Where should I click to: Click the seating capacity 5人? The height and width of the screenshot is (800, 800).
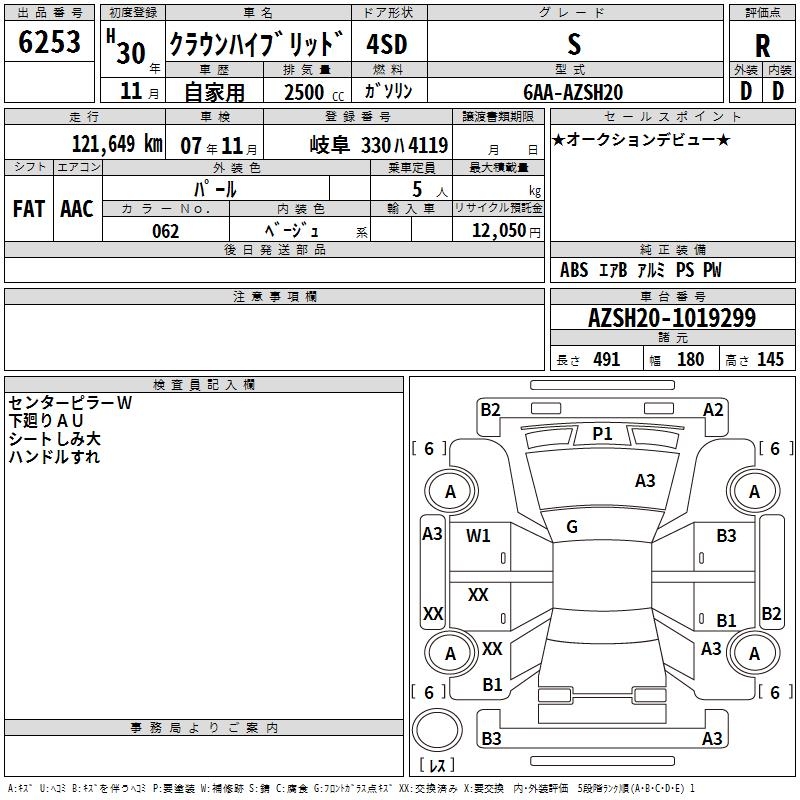(429, 190)
